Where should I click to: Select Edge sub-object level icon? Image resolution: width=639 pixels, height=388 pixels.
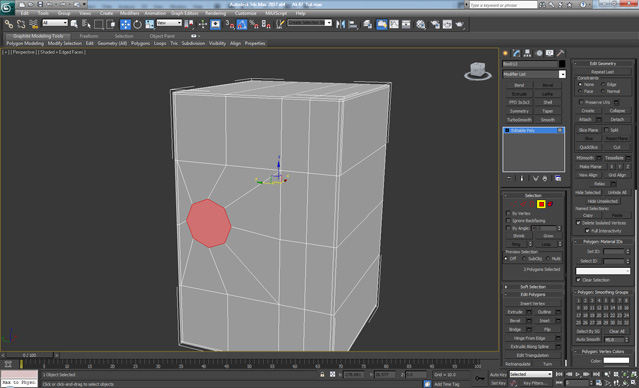click(x=523, y=204)
